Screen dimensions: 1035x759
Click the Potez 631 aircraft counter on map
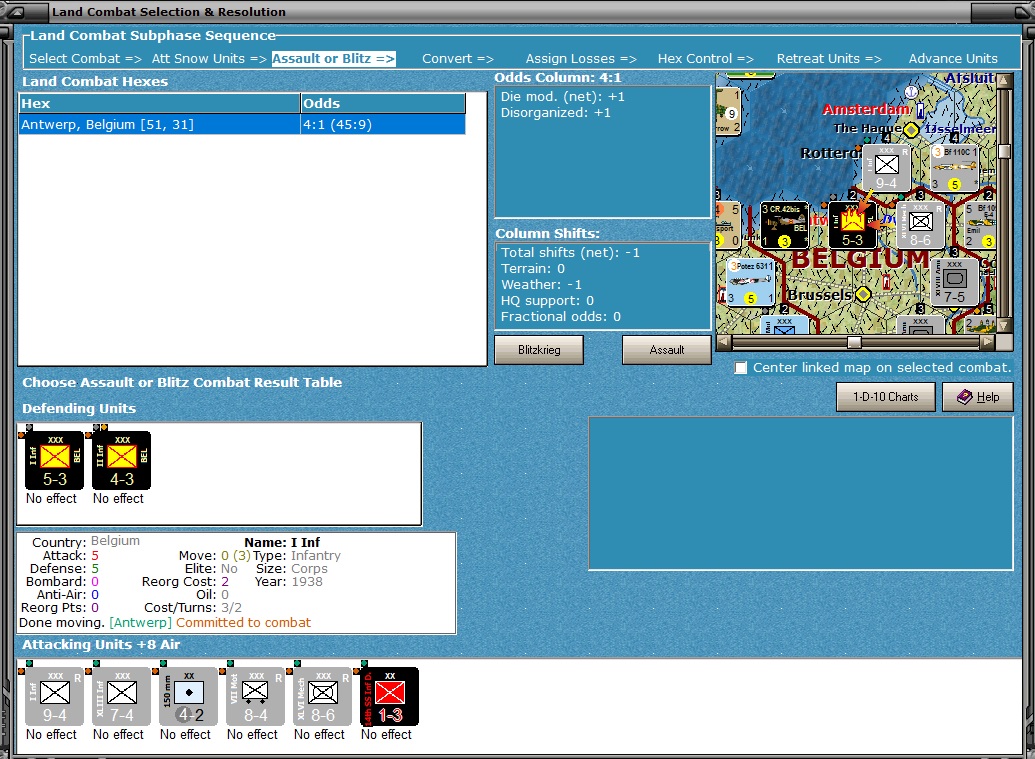751,282
